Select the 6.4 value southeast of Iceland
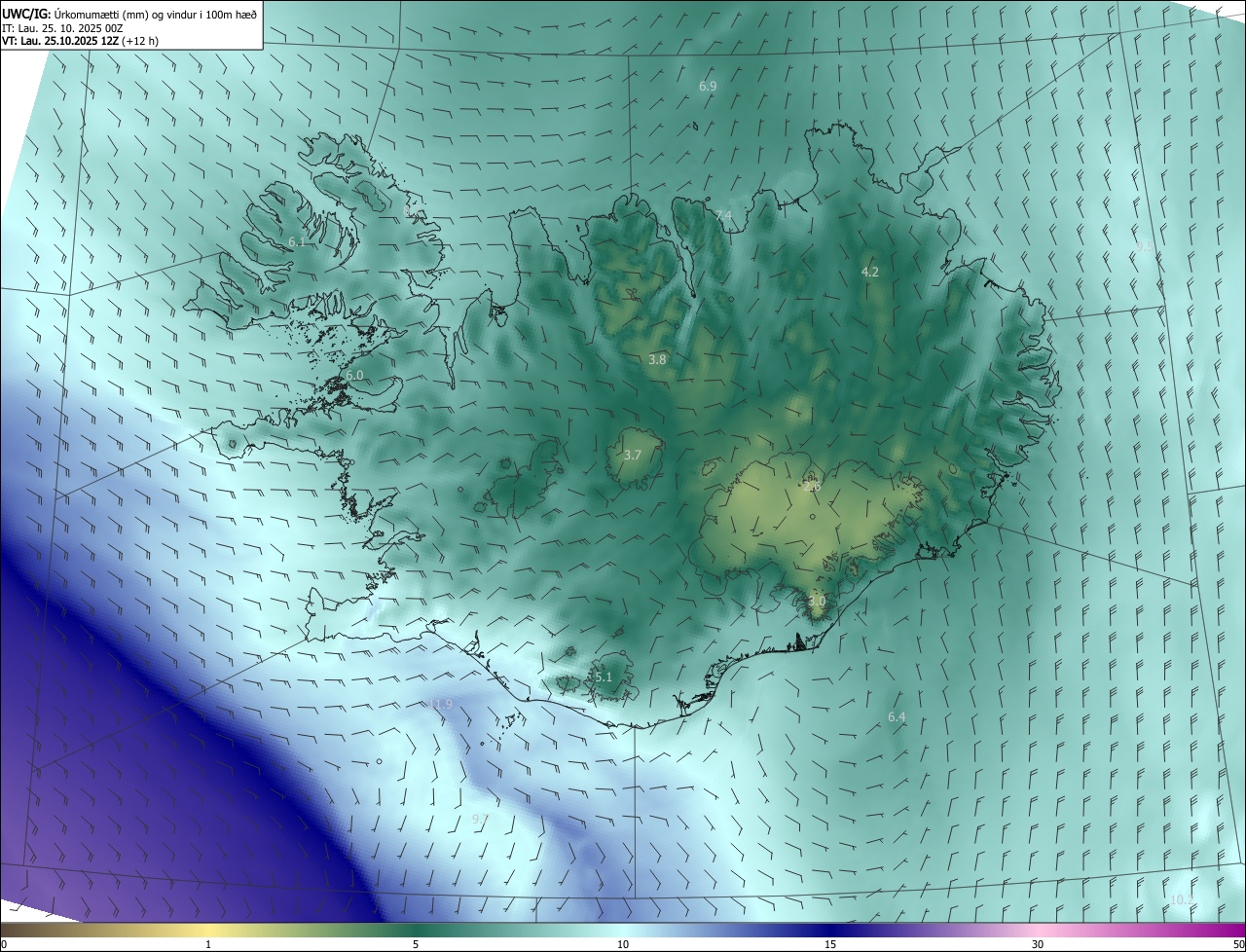Viewport: 1246px width, 952px height. click(x=897, y=716)
